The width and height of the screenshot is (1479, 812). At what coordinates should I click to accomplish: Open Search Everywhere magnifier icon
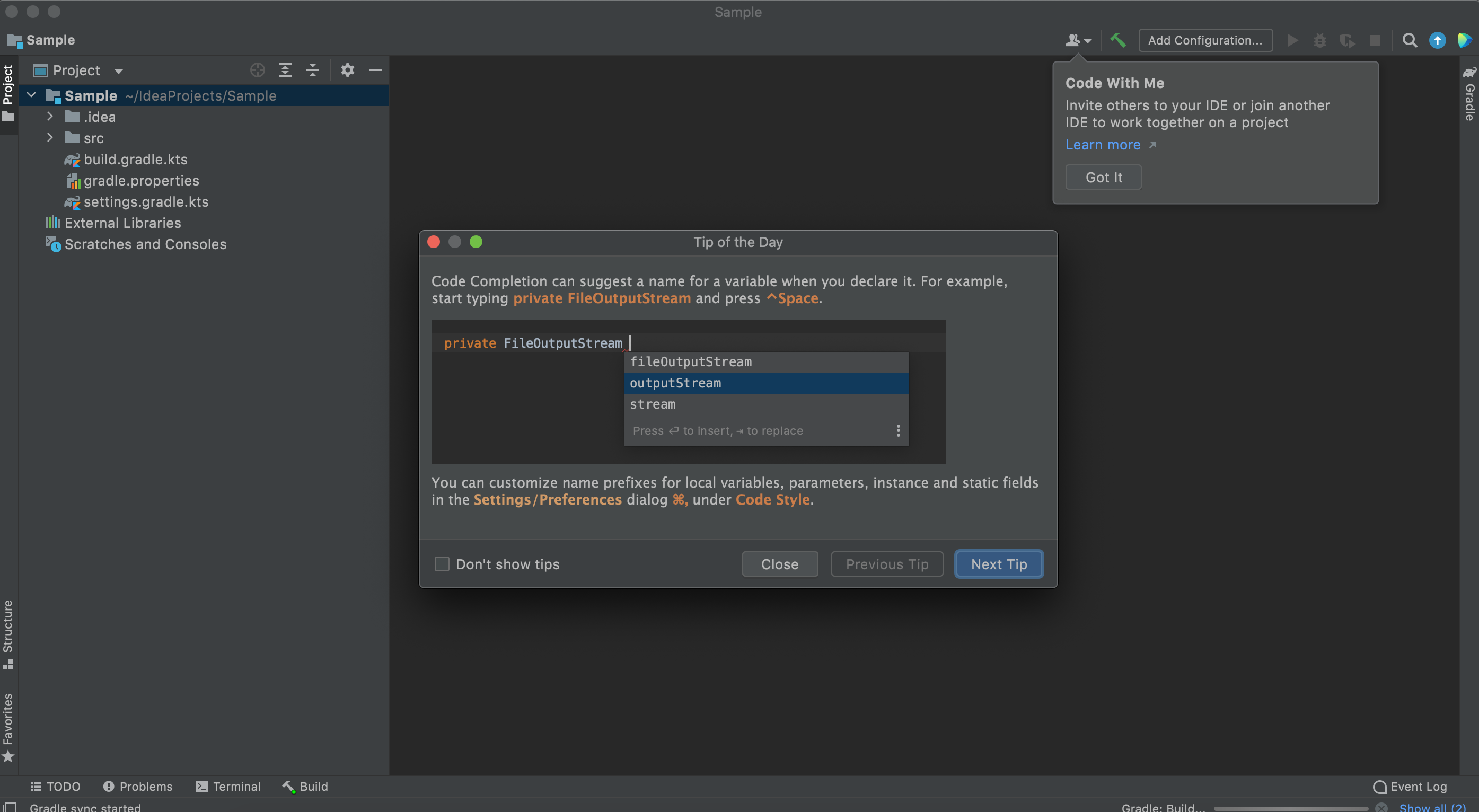coord(1409,40)
